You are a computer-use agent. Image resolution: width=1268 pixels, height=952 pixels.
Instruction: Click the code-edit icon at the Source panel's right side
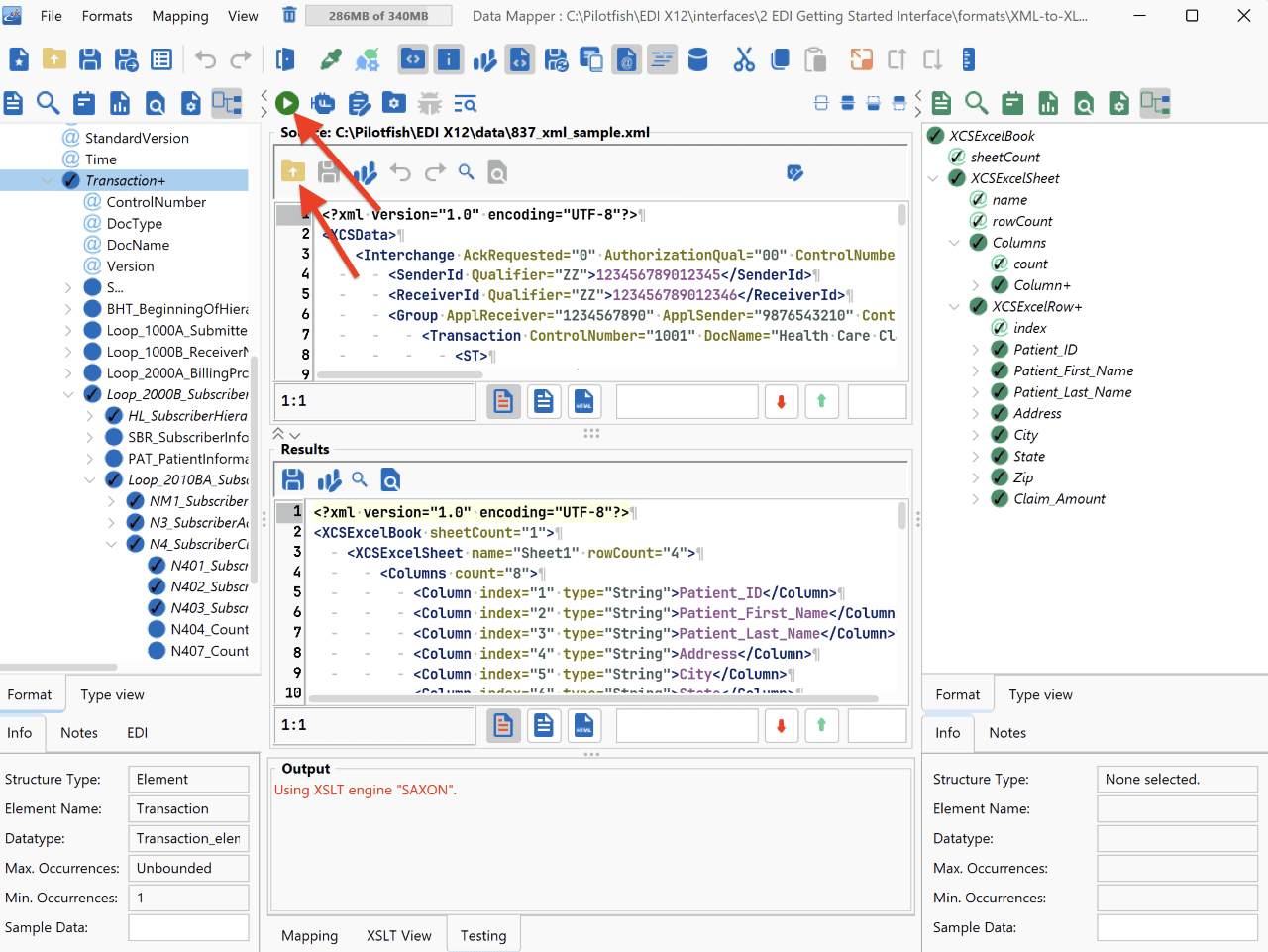click(794, 173)
